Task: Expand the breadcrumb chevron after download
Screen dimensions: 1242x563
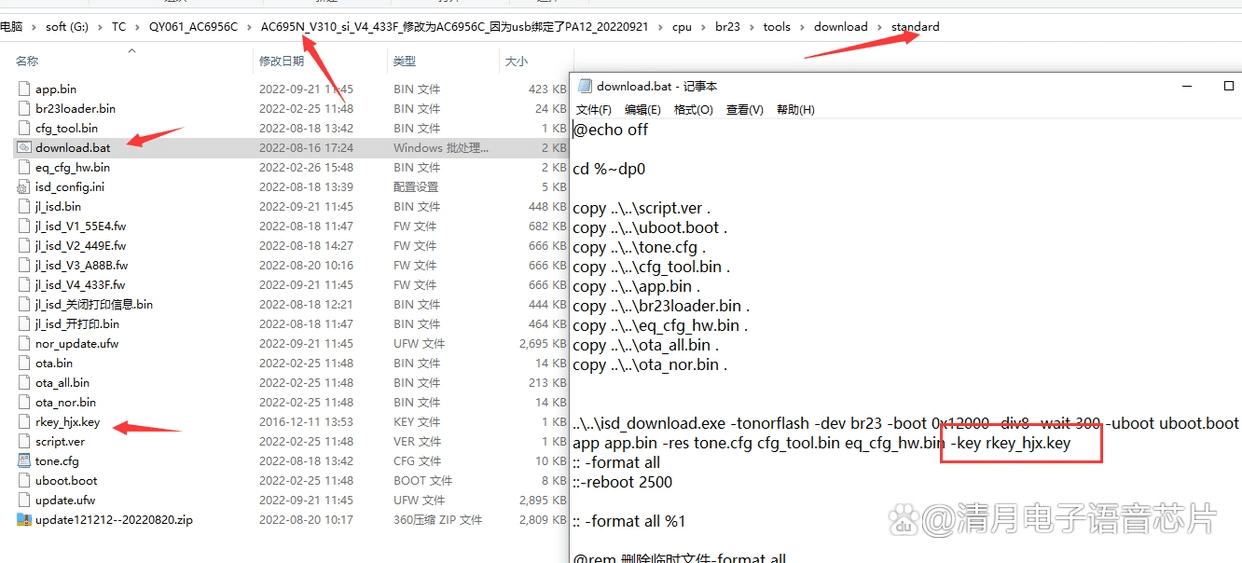Action: (879, 27)
